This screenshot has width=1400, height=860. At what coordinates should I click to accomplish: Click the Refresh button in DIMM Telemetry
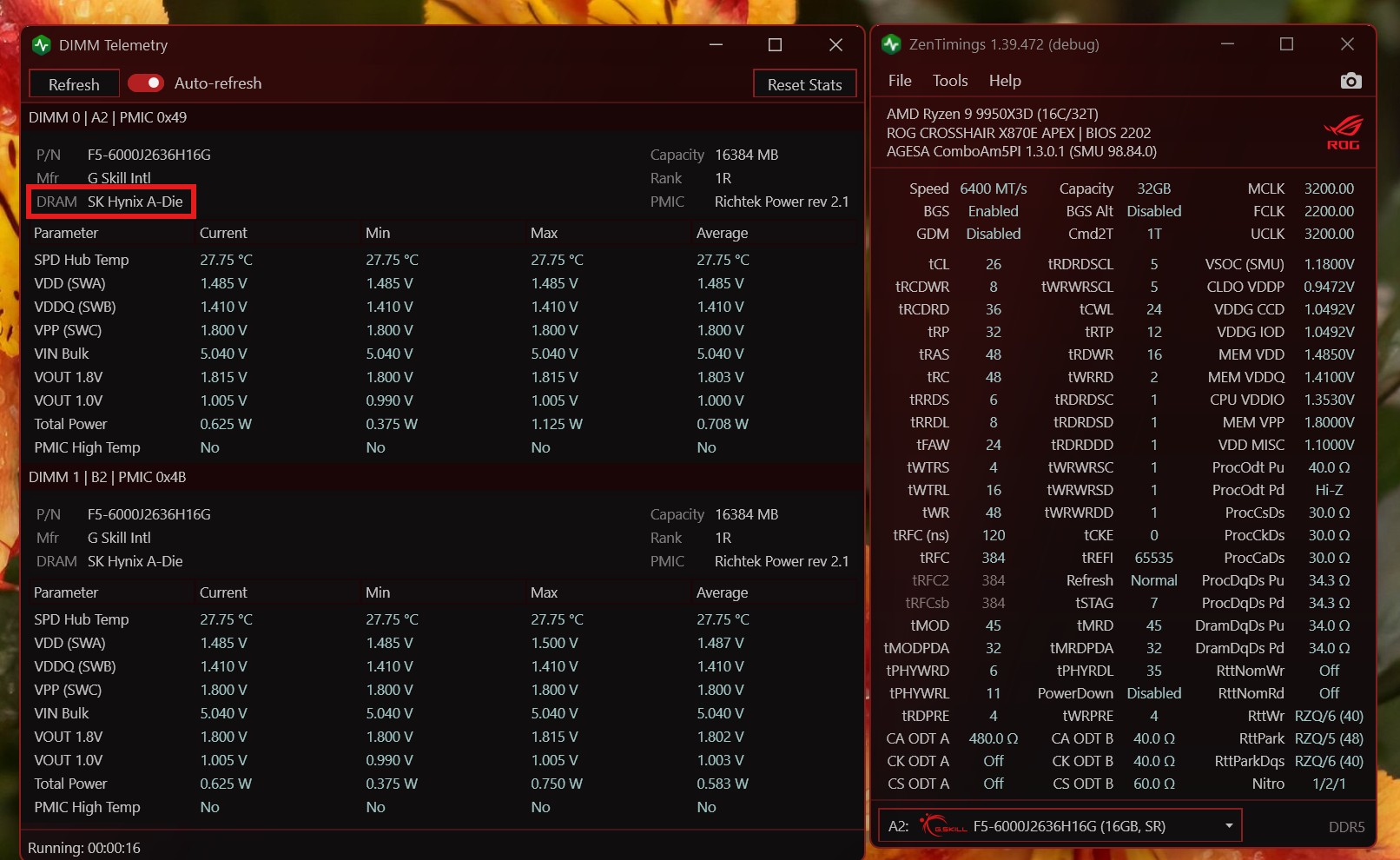click(74, 84)
